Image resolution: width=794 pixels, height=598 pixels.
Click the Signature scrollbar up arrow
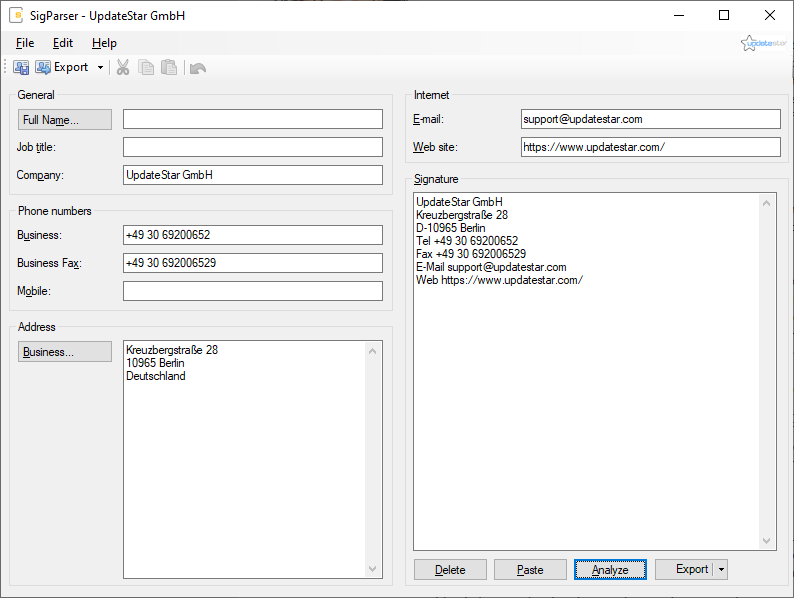coord(767,203)
